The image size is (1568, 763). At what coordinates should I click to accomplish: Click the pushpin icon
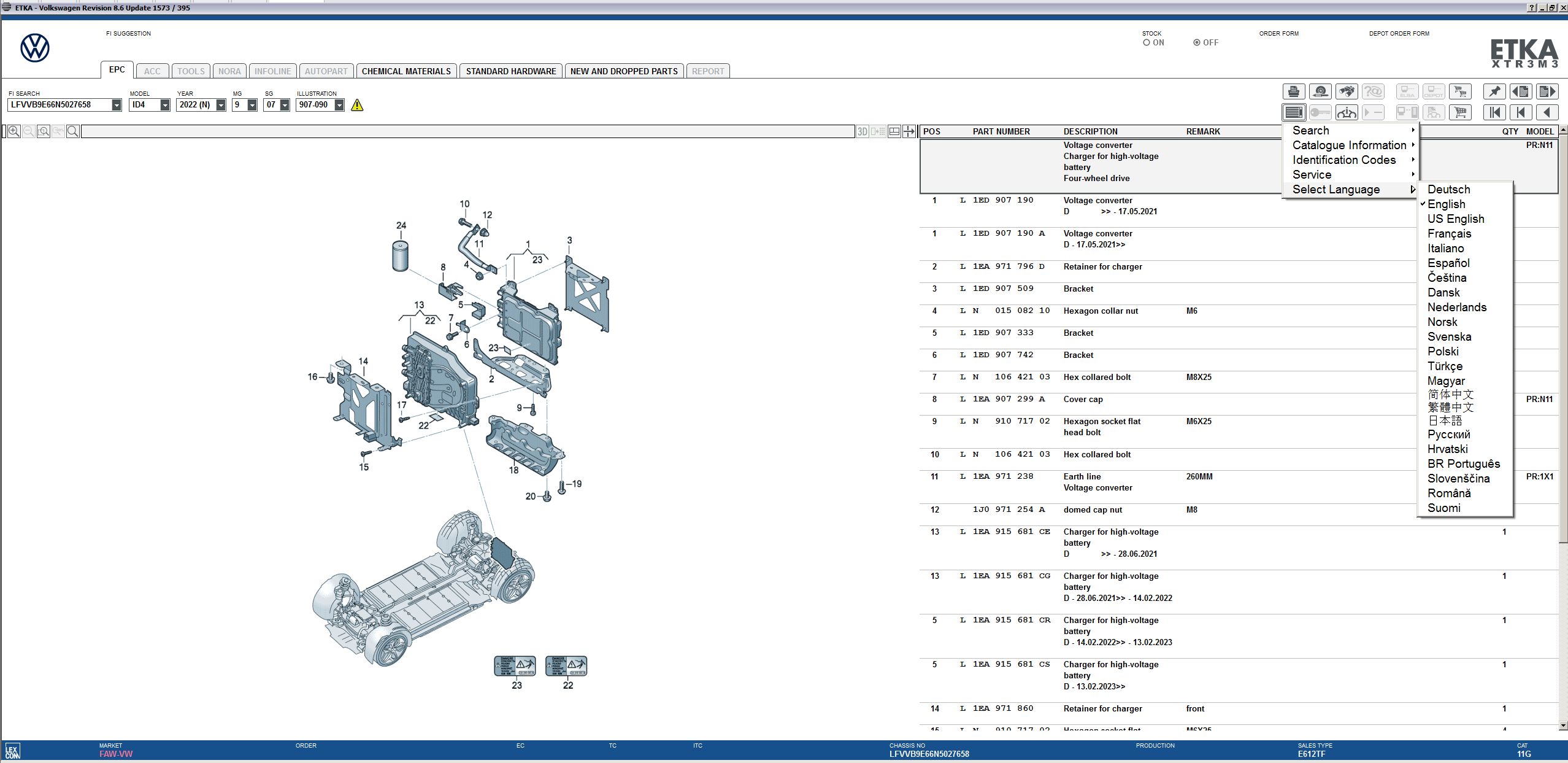click(x=1494, y=91)
